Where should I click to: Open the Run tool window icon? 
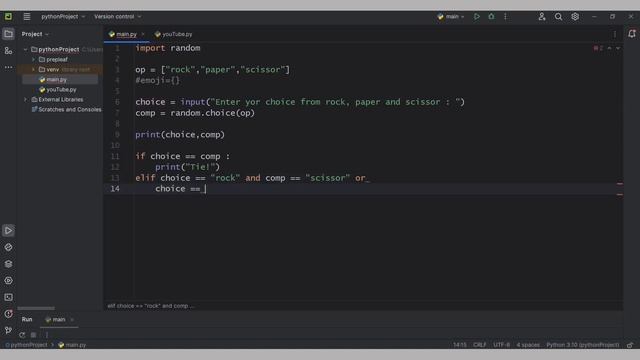point(8,231)
